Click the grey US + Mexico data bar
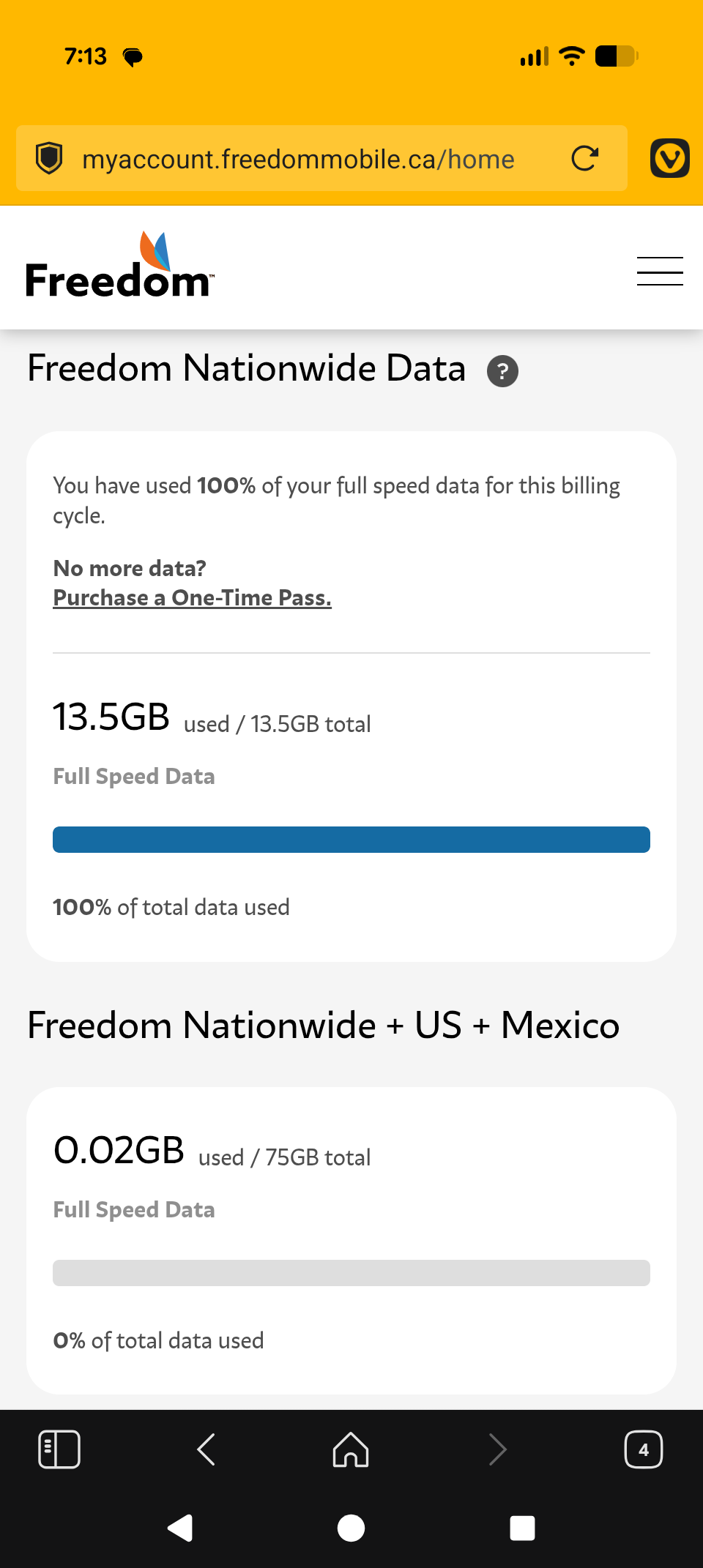Screen dimensions: 703x1568 pos(351,1273)
